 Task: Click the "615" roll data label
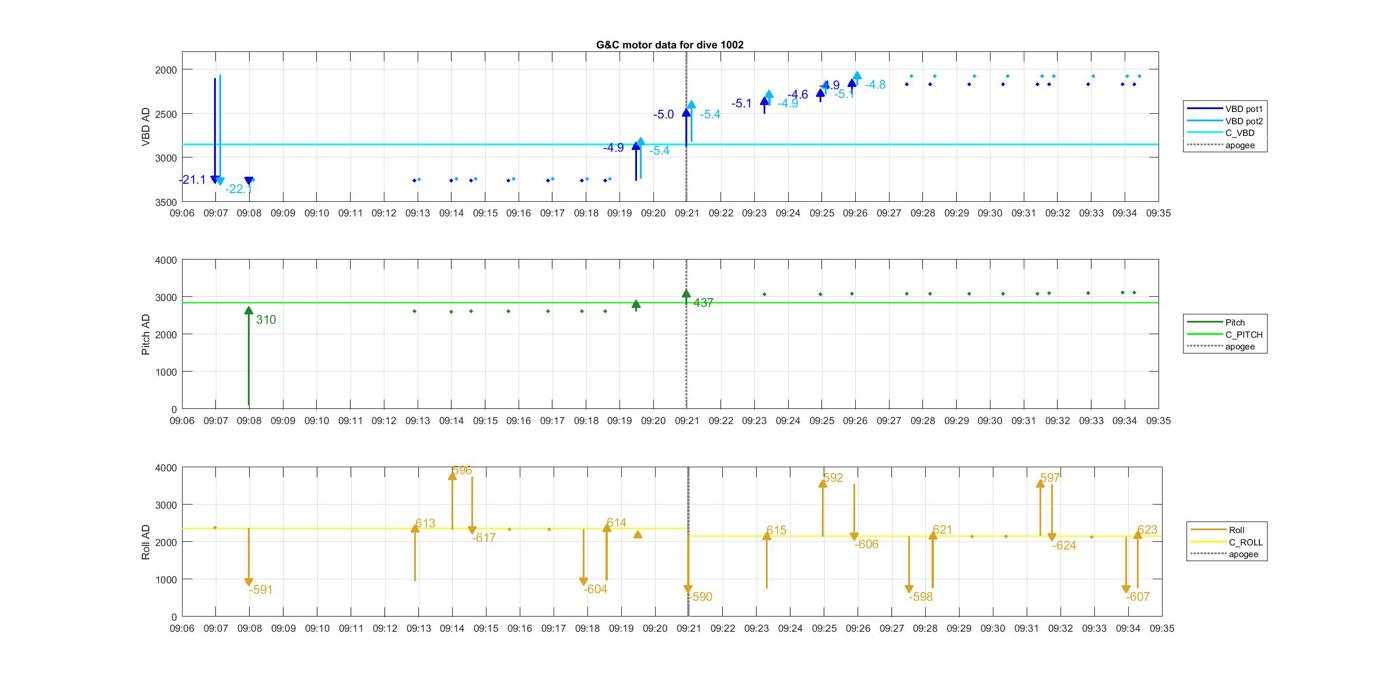point(777,531)
